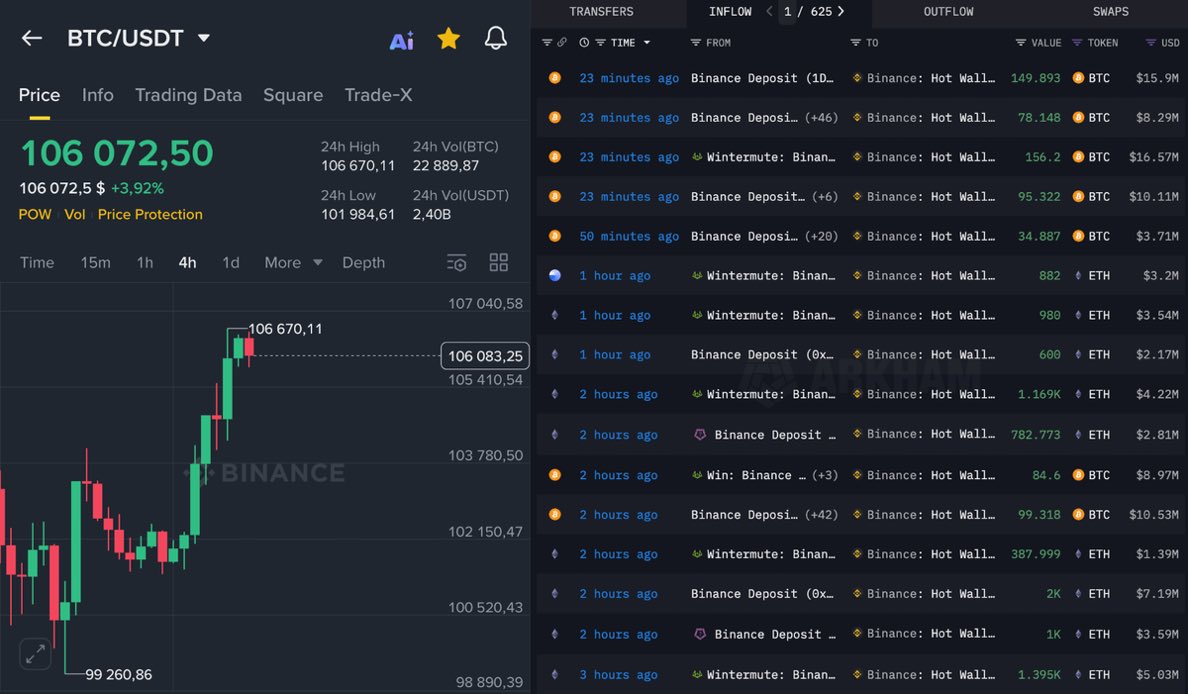This screenshot has width=1188, height=694.
Task: Click the POW tag
Action: coord(35,214)
